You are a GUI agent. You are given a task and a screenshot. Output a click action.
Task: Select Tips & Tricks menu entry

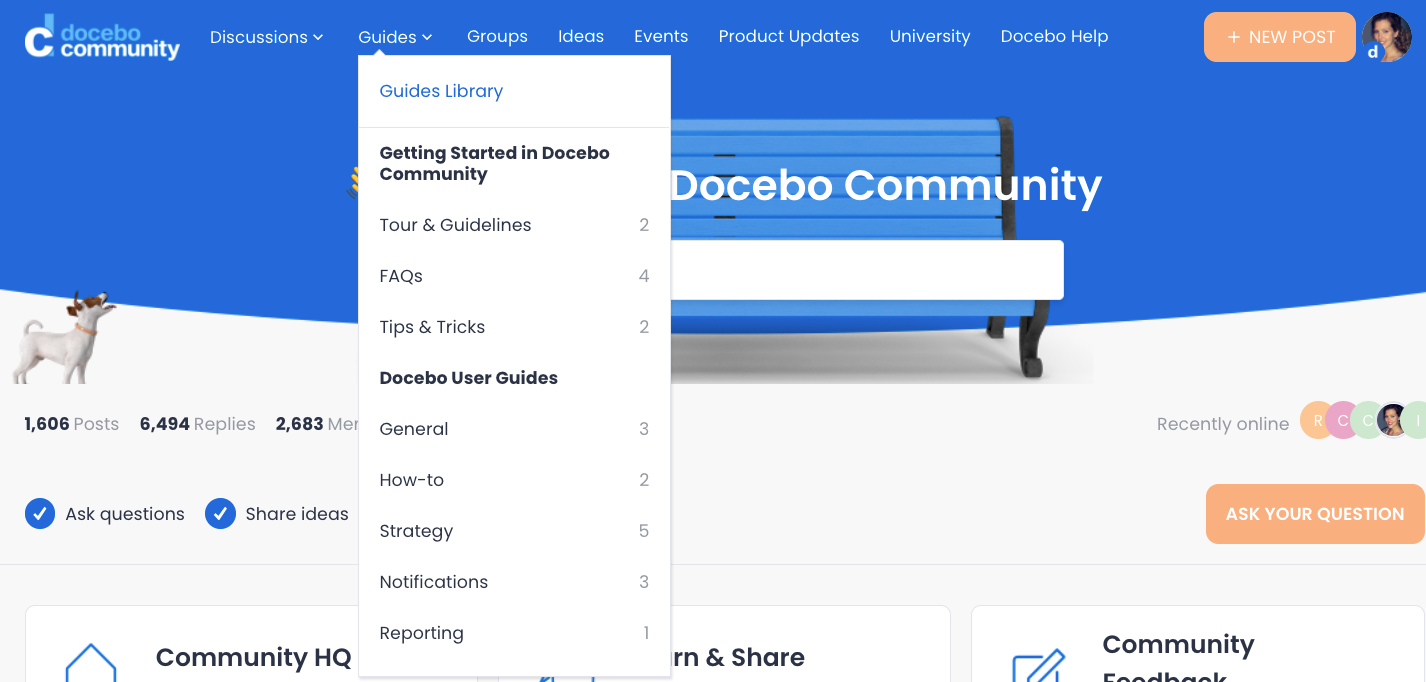(514, 327)
